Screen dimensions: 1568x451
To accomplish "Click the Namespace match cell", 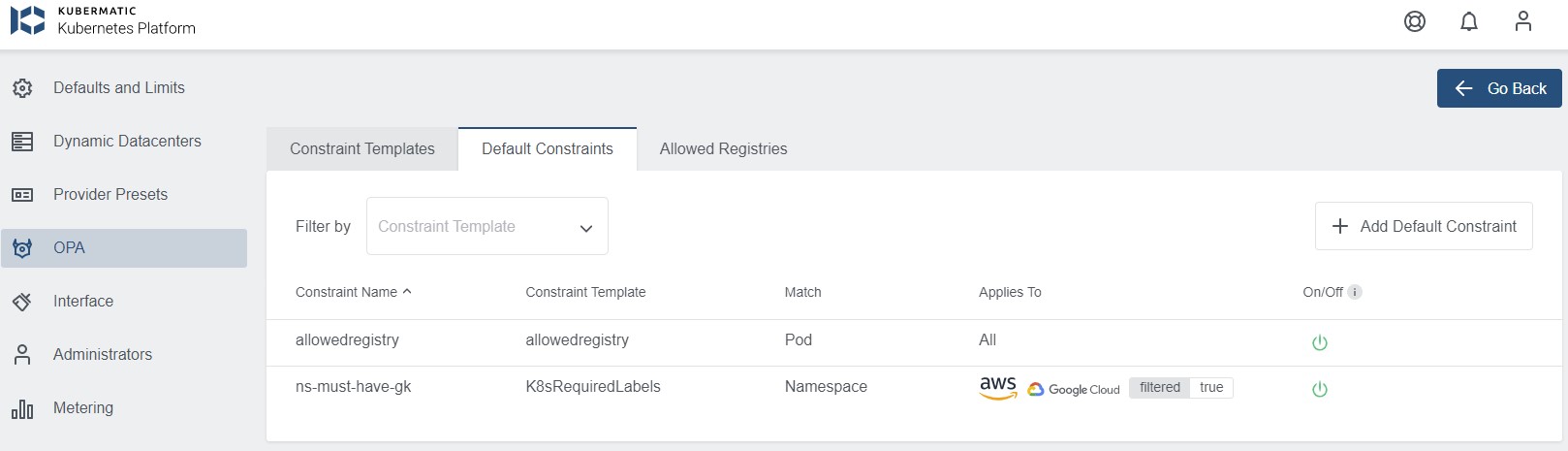I will point(826,387).
